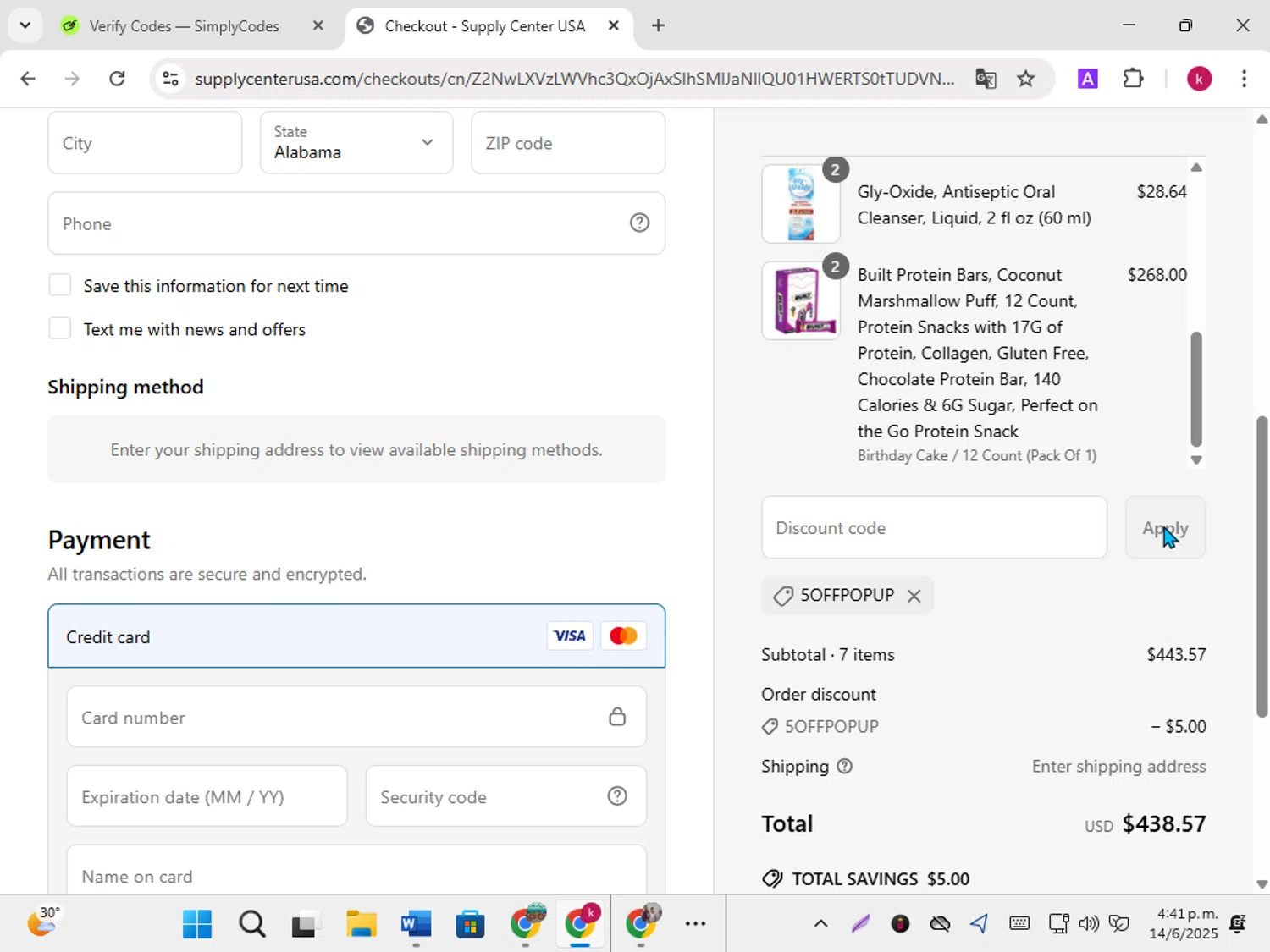Click the Phone input field
This screenshot has width=1270, height=952.
pos(356,223)
